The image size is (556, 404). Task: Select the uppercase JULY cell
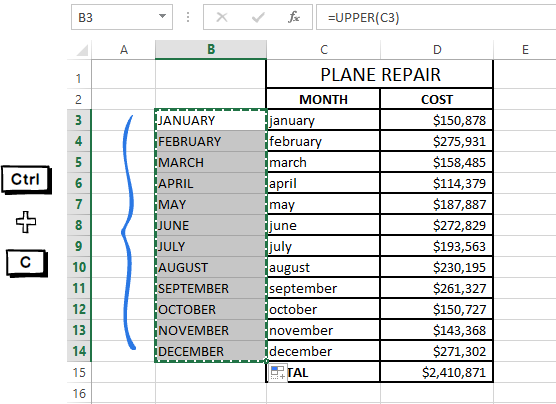pos(211,246)
